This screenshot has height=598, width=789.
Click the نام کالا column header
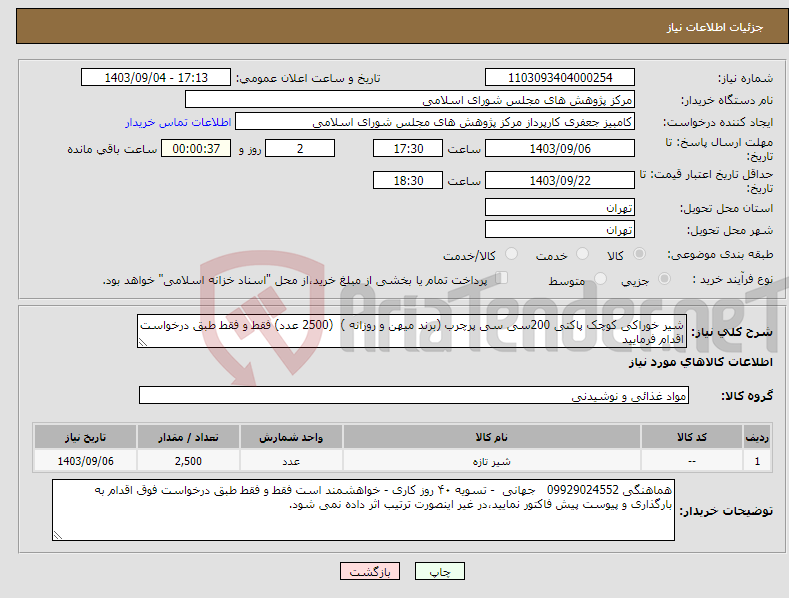(492, 437)
